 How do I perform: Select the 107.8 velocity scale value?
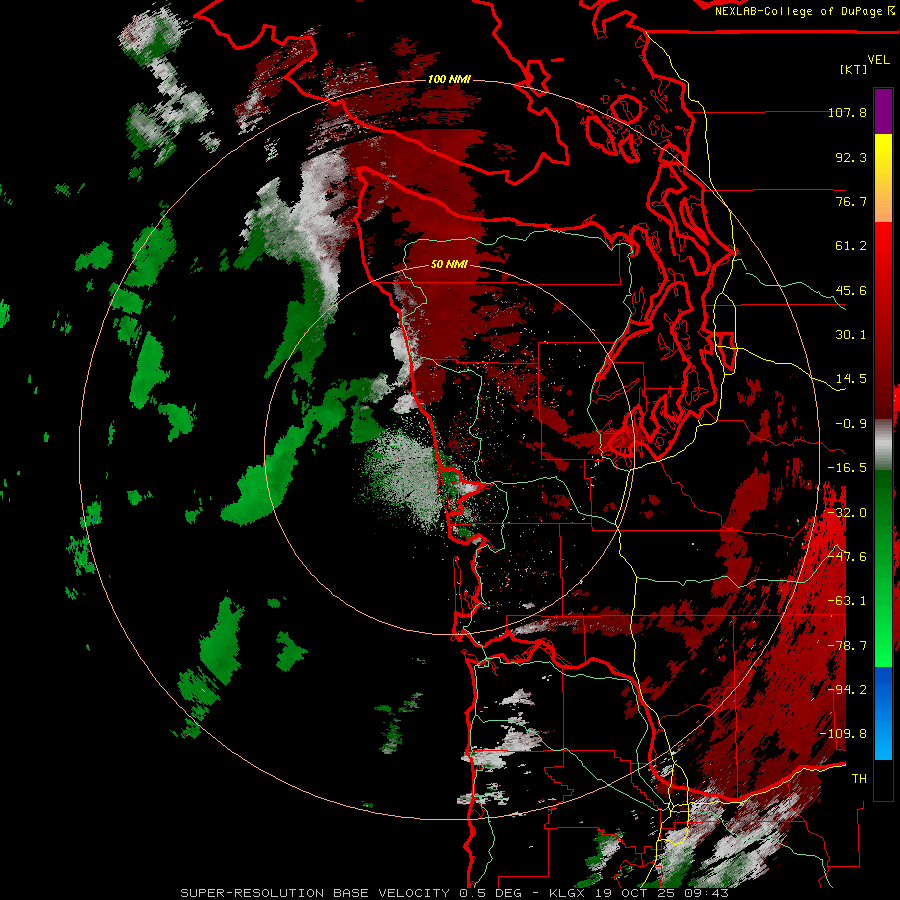(847, 112)
